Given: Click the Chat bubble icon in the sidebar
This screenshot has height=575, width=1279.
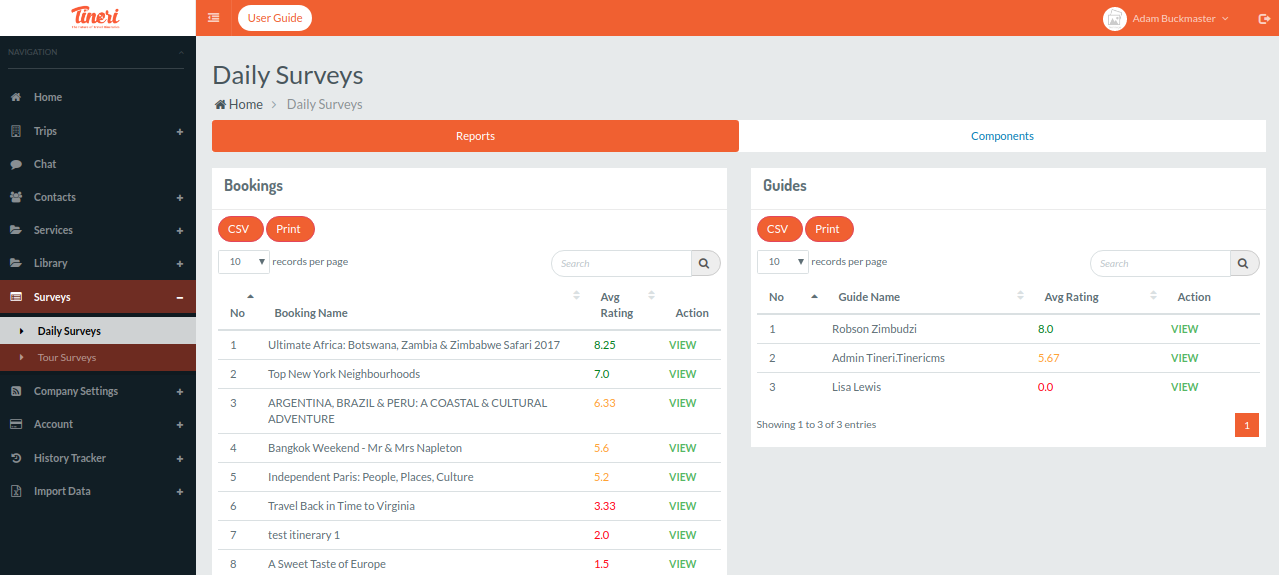Looking at the screenshot, I should pos(16,164).
